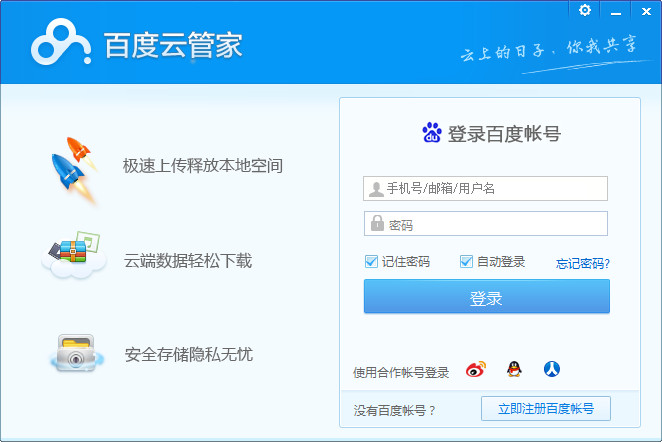This screenshot has height=442, width=662.
Task: Minimize the 百度云管家 window
Action: pyautogui.click(x=614, y=11)
